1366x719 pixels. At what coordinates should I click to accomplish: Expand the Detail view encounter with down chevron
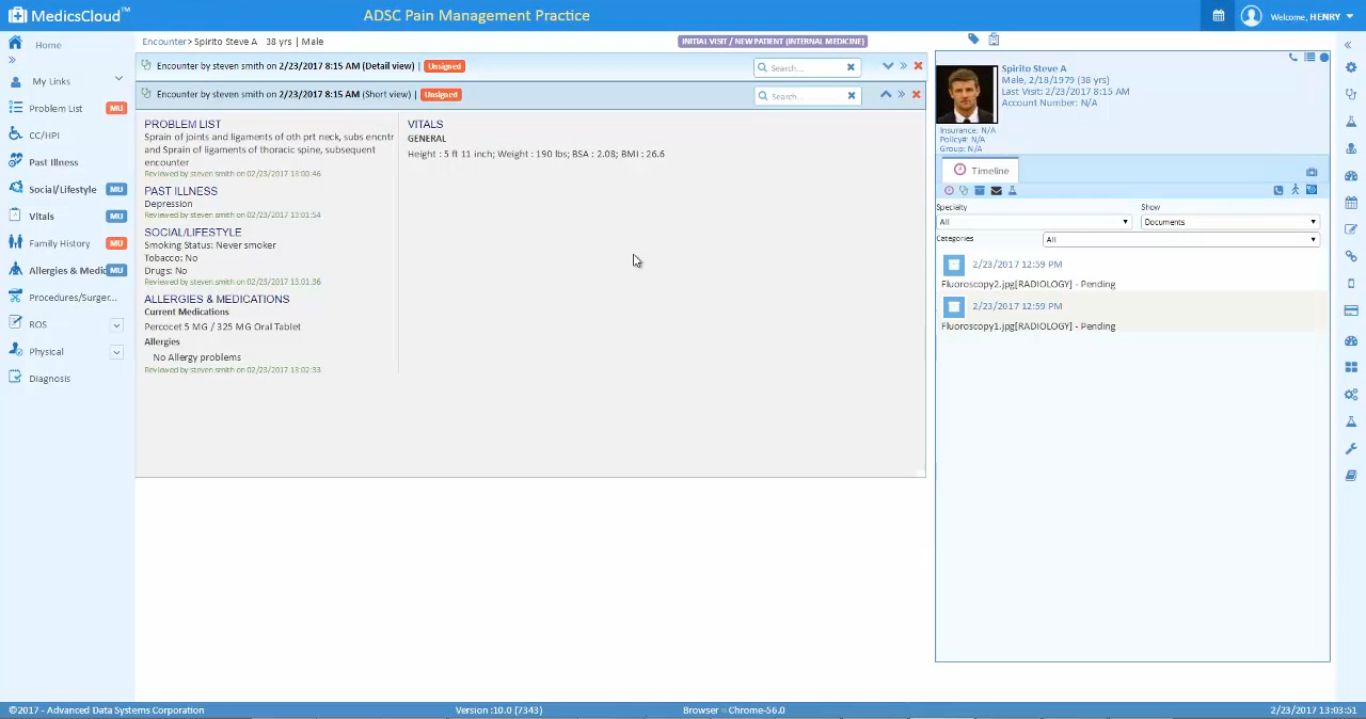coord(887,66)
